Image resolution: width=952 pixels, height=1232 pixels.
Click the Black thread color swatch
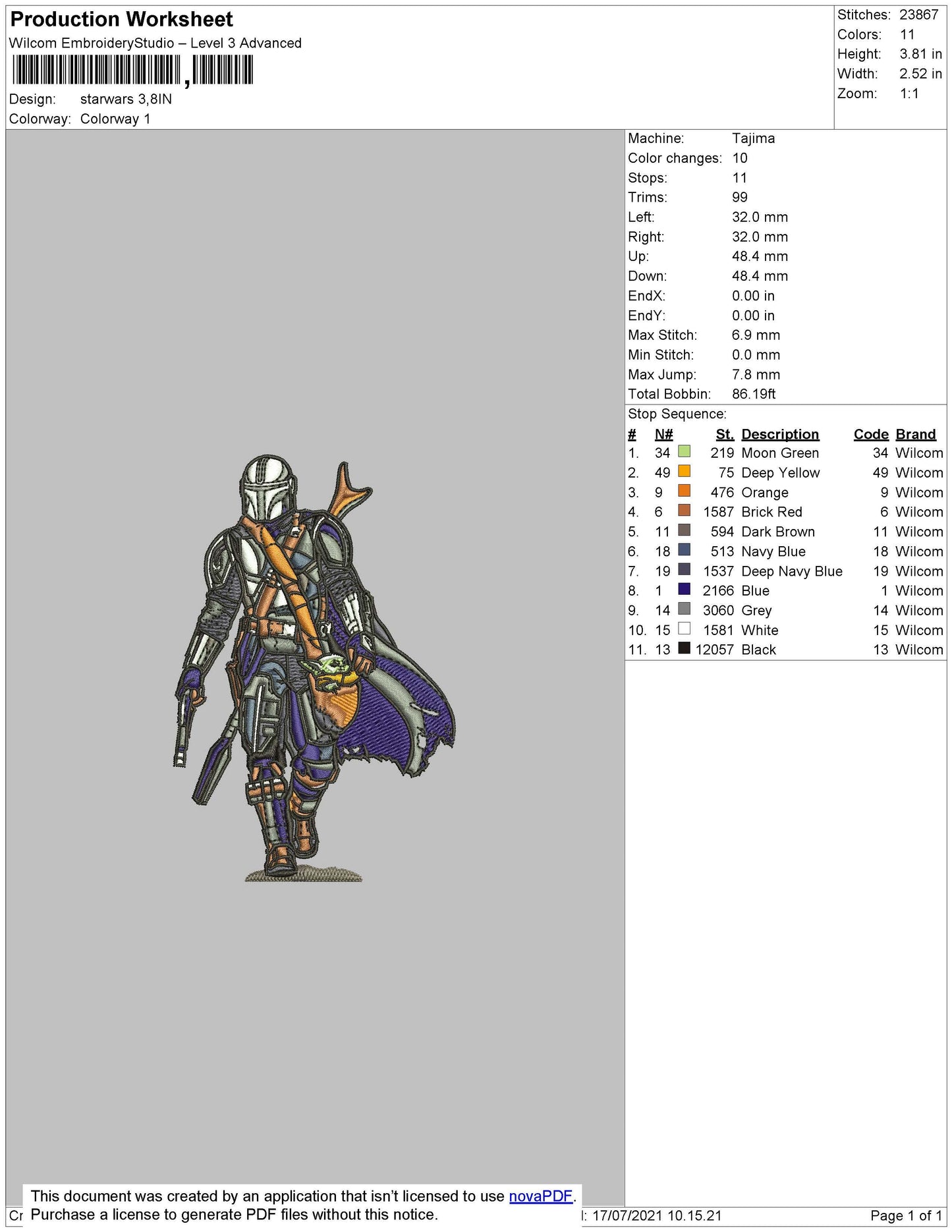point(684,648)
